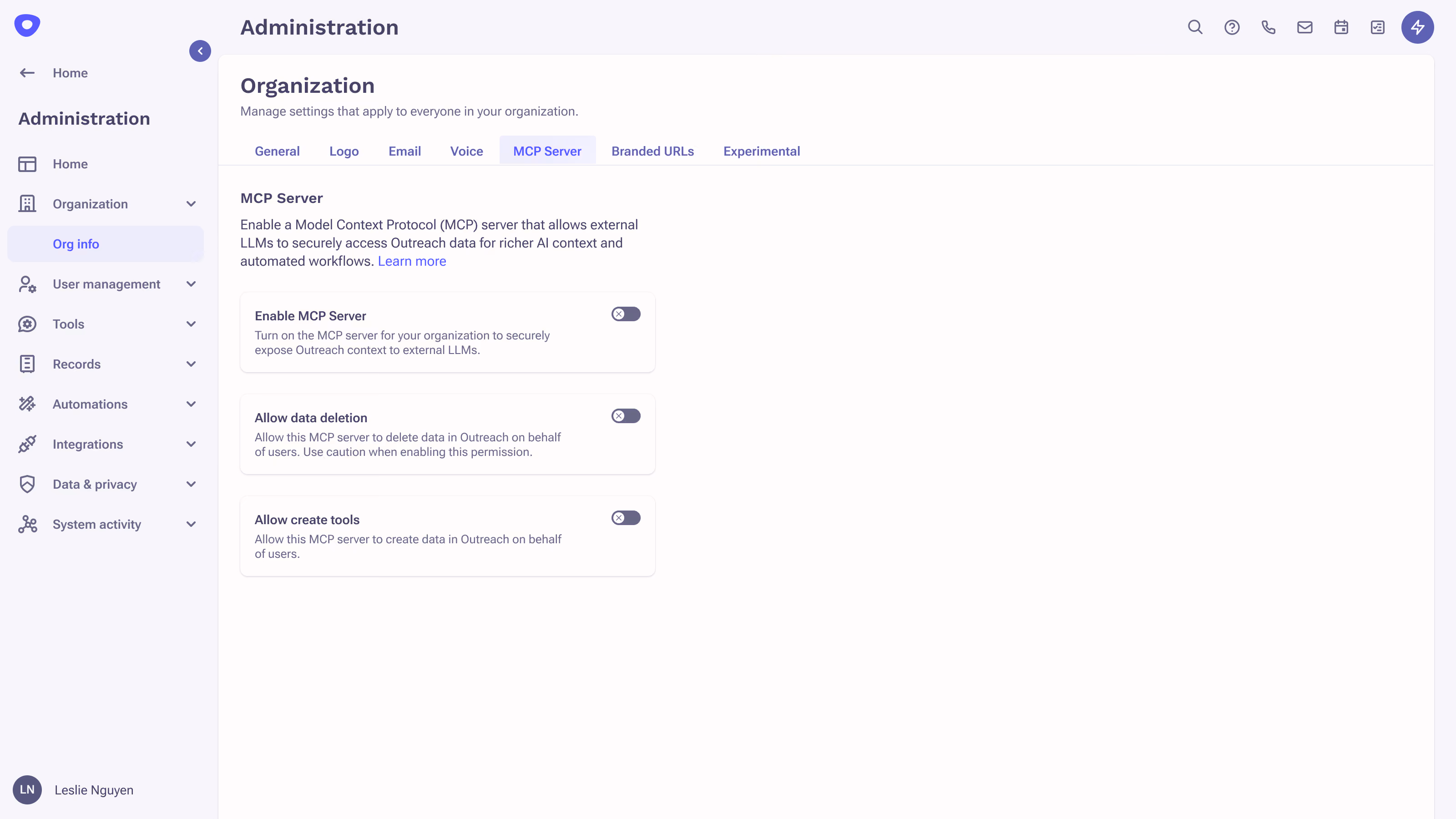Expand the System activity chevron
This screenshot has height=819, width=1456.
point(191,525)
